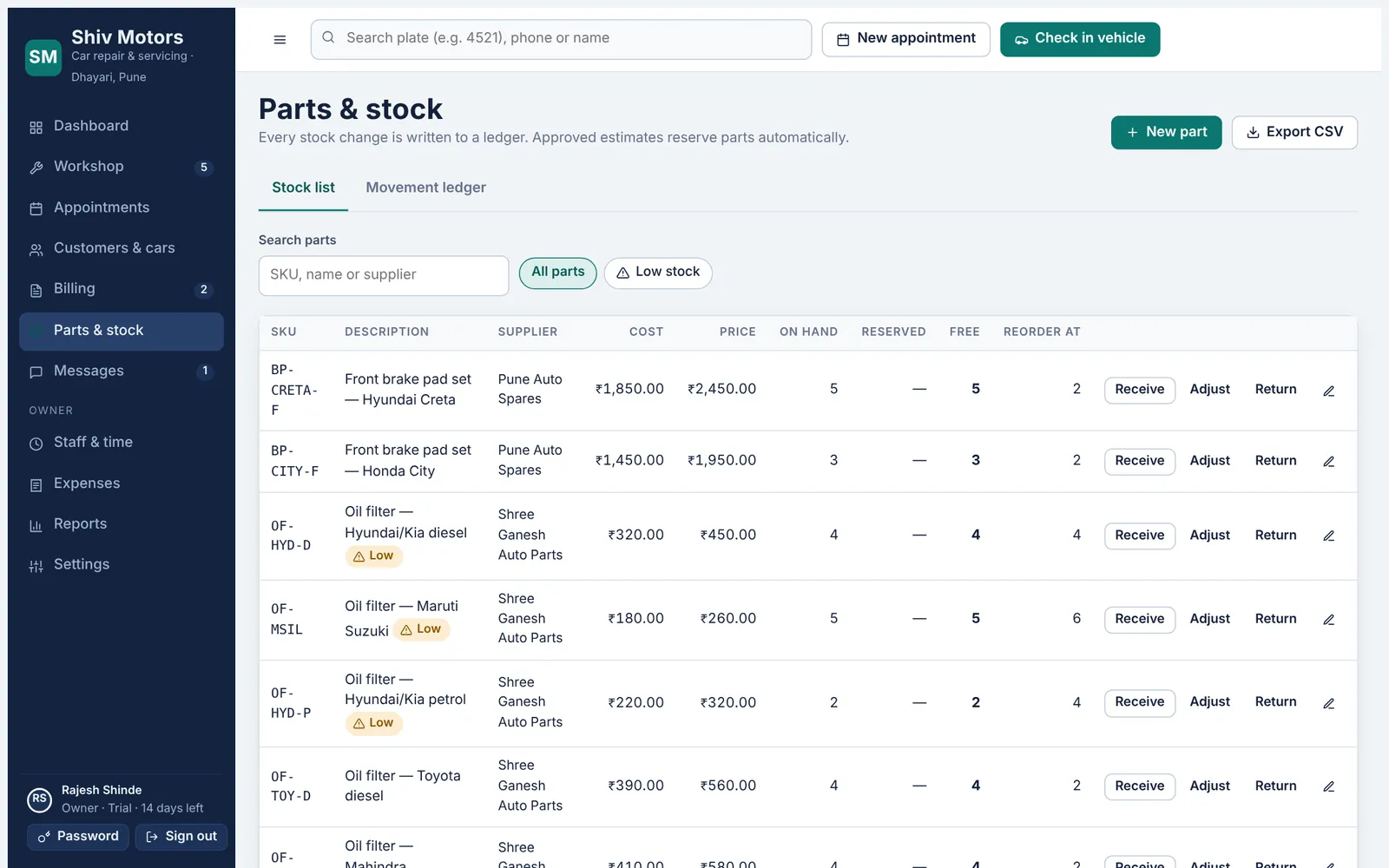Open Customers & cars section

122,248
